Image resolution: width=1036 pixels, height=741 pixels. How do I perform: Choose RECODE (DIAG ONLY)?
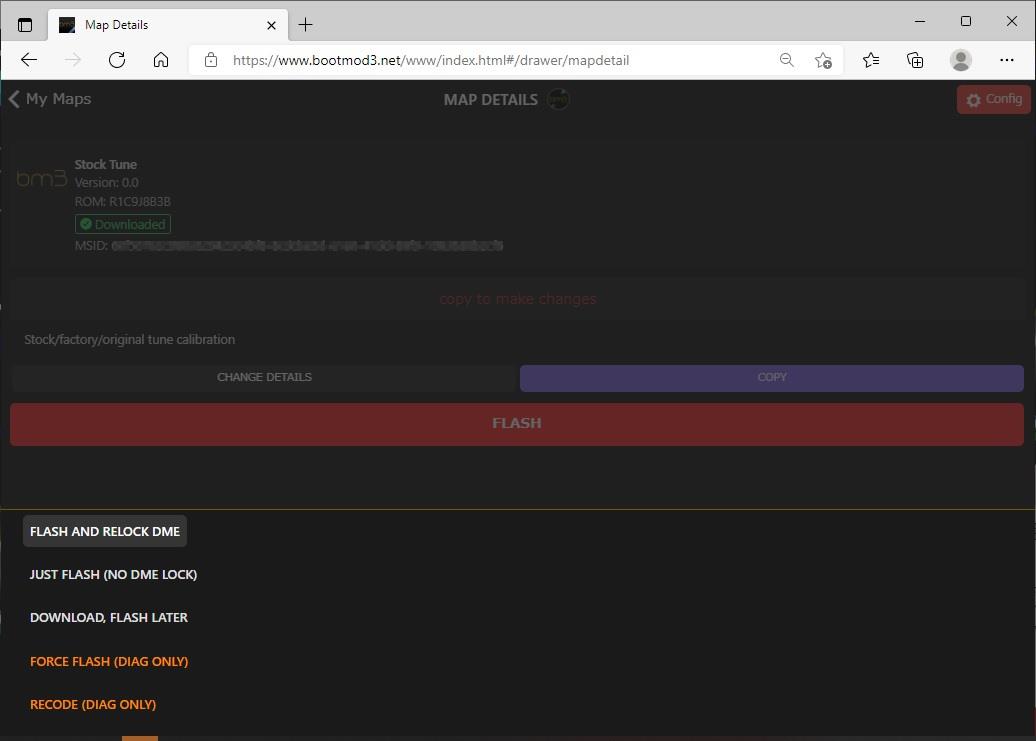click(93, 705)
